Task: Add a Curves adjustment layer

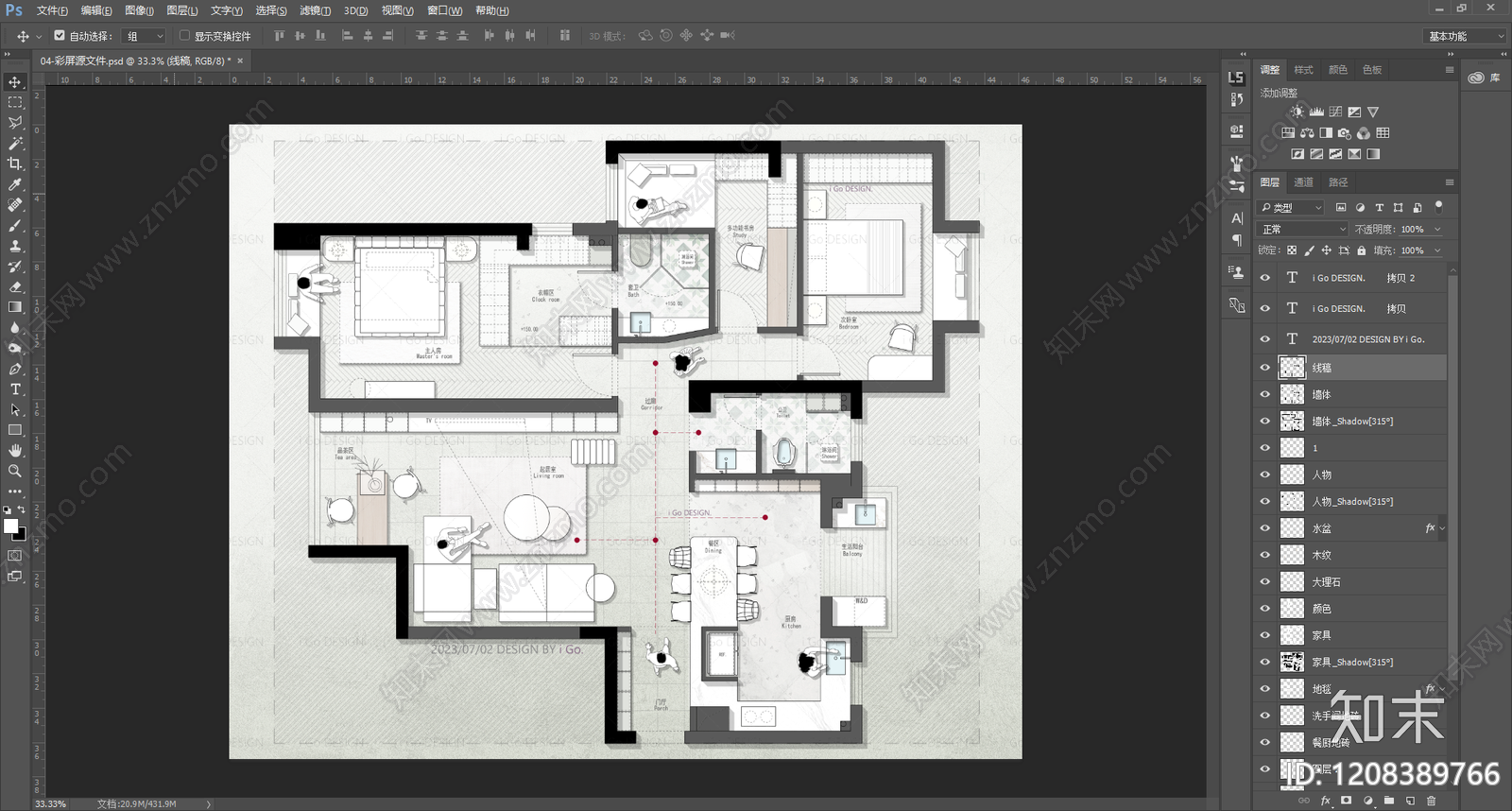Action: 1335,112
